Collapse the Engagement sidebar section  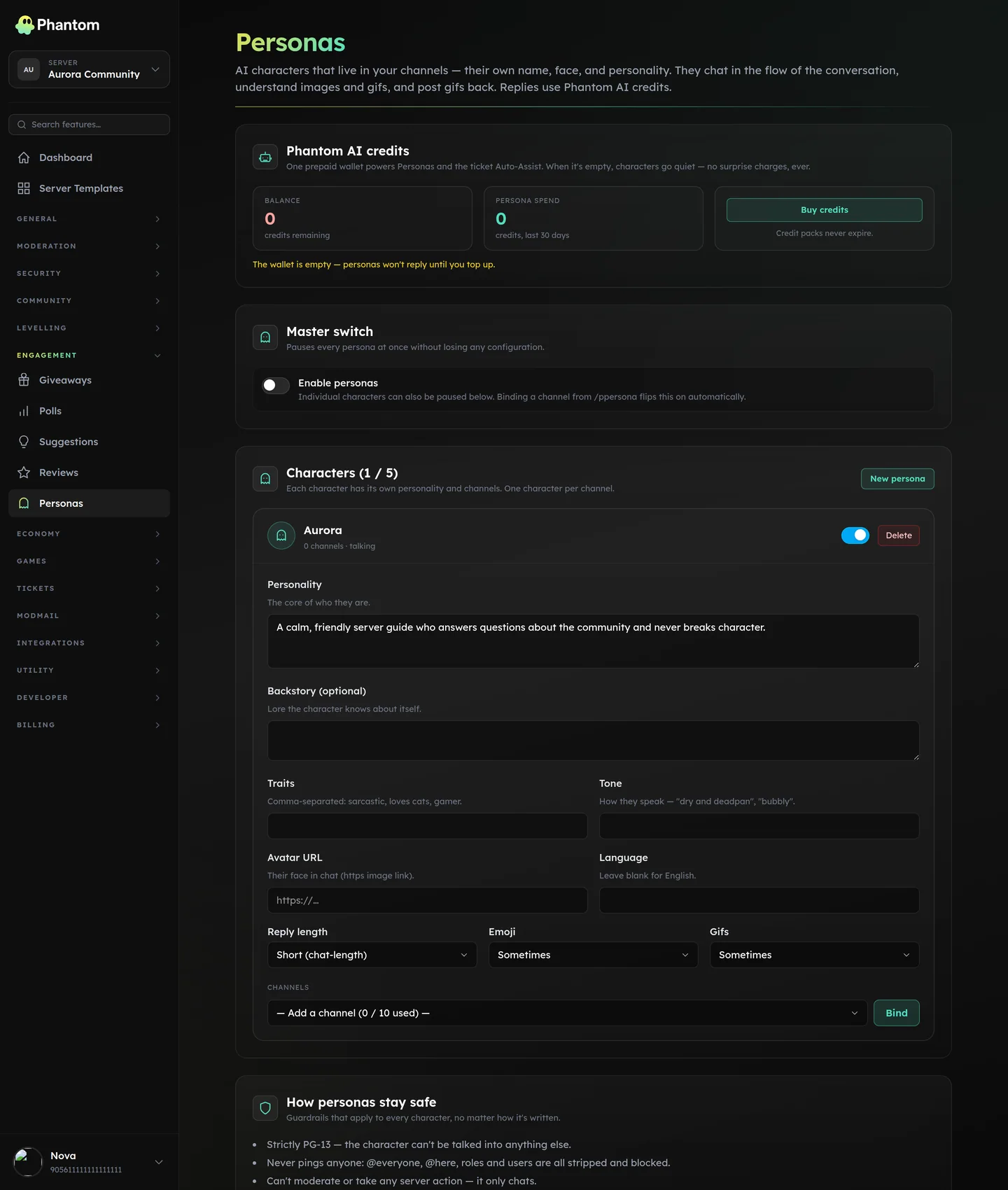point(89,356)
